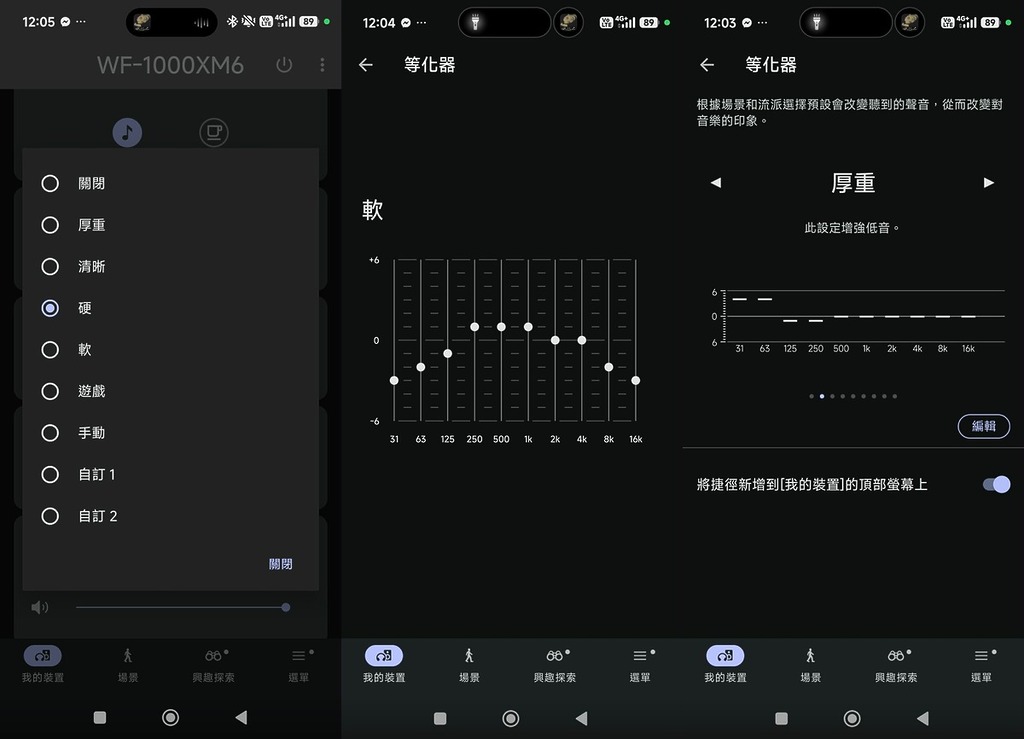The image size is (1024, 739).
Task: Tap the back arrow on the 等化器 screen
Action: 366,64
